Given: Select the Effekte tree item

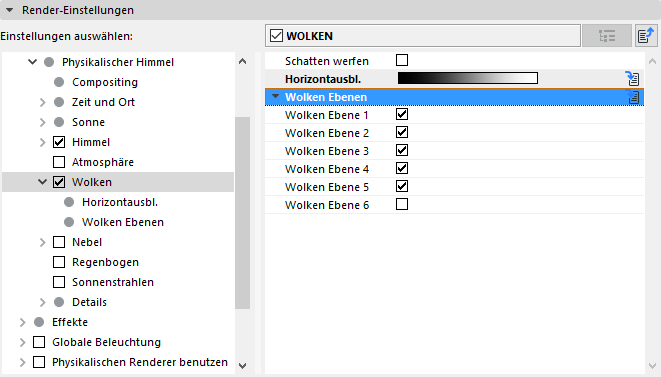Looking at the screenshot, I should coord(70,322).
